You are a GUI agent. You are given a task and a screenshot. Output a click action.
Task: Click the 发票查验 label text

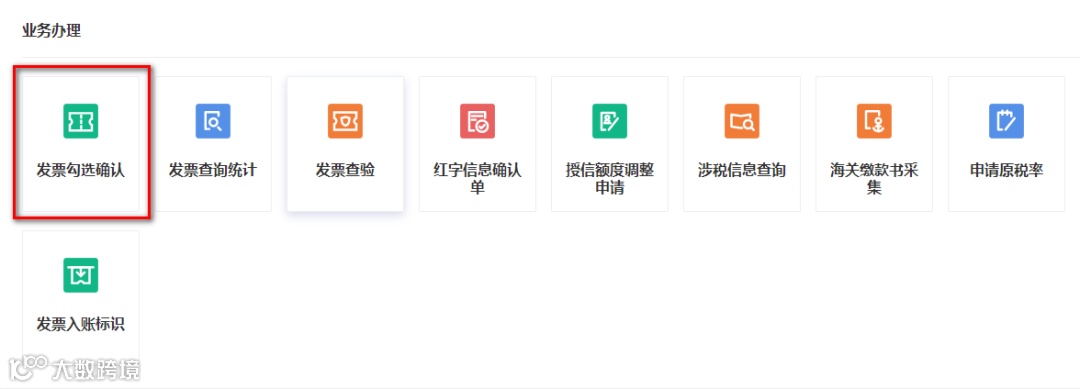[x=345, y=170]
